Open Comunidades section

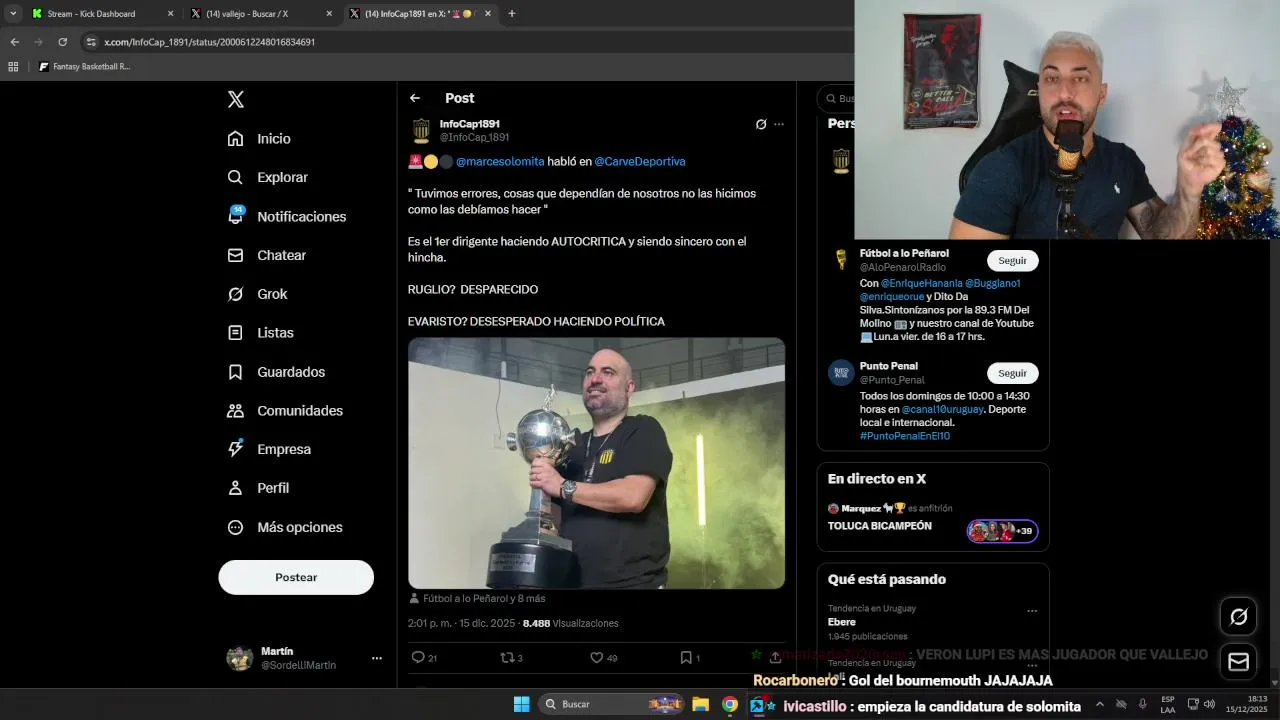pos(285,411)
